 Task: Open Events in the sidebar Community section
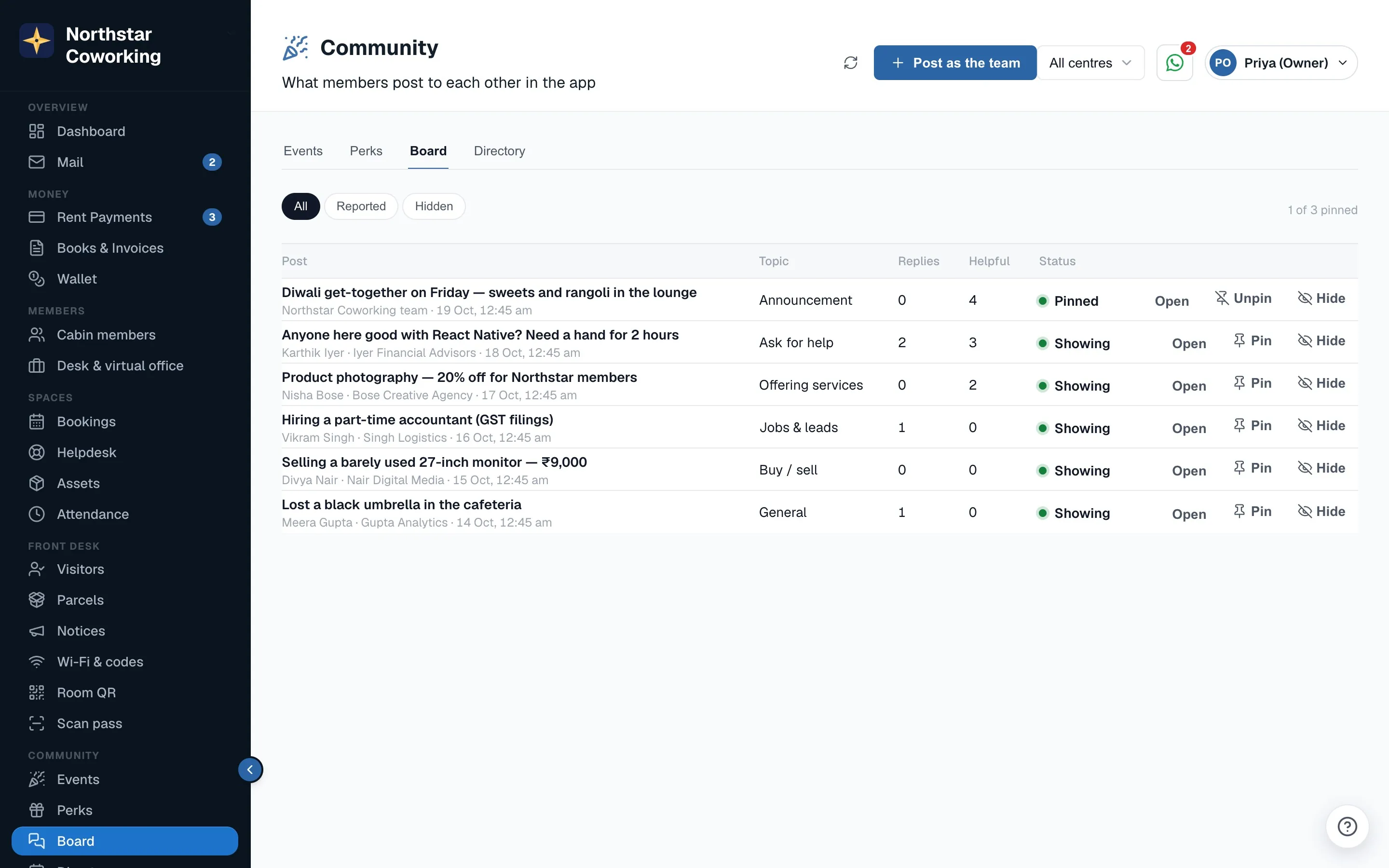coord(124,780)
